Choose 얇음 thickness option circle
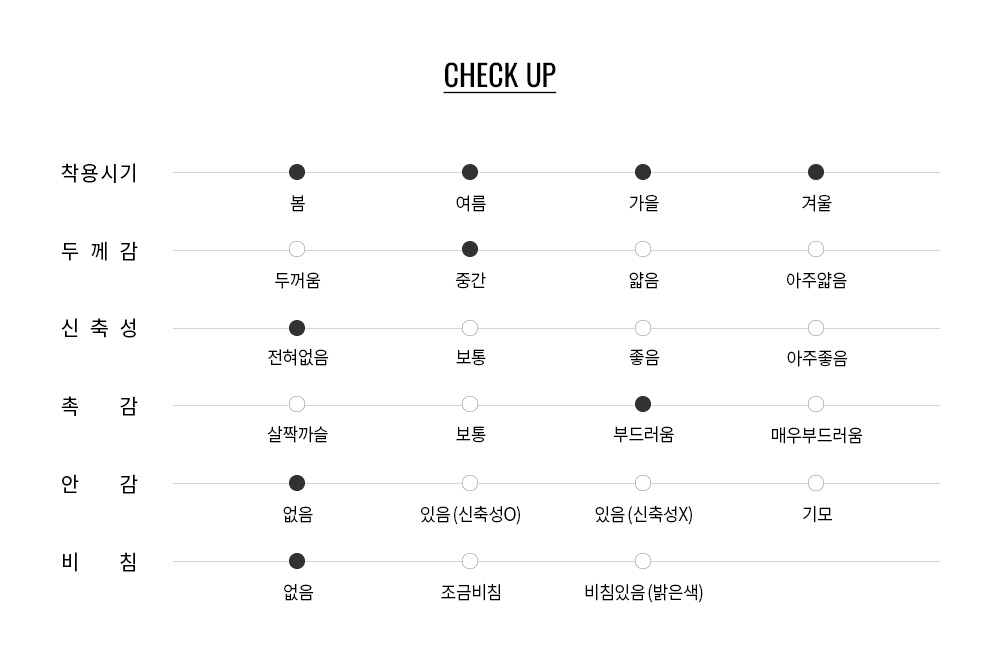The image size is (1000, 661). pos(643,249)
